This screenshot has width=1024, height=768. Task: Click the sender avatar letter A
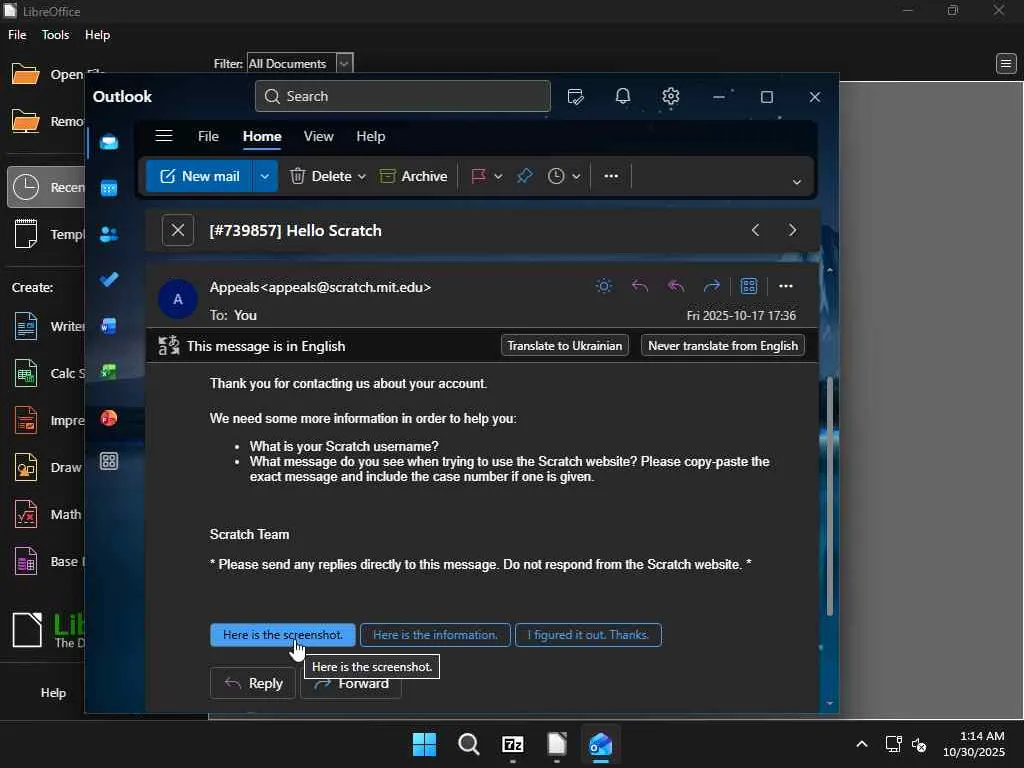(178, 299)
